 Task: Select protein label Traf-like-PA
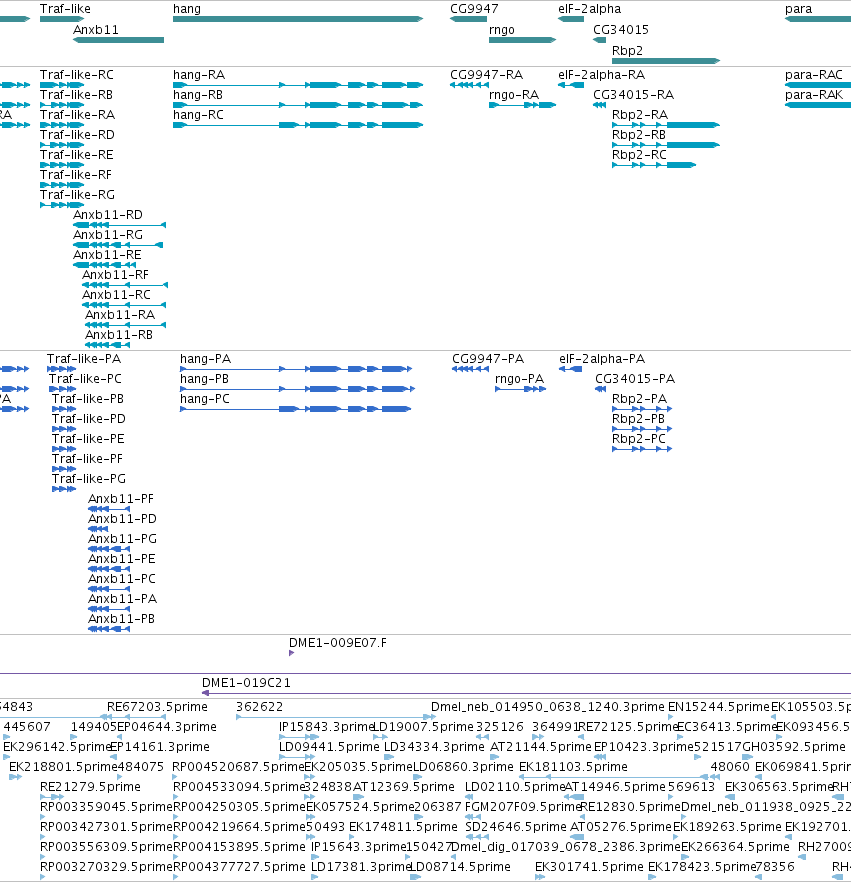[x=84, y=359]
